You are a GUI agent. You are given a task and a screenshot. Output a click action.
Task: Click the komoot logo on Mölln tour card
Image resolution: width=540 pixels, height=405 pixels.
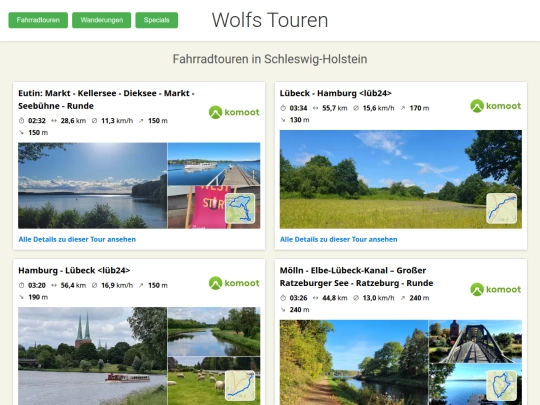pos(496,289)
